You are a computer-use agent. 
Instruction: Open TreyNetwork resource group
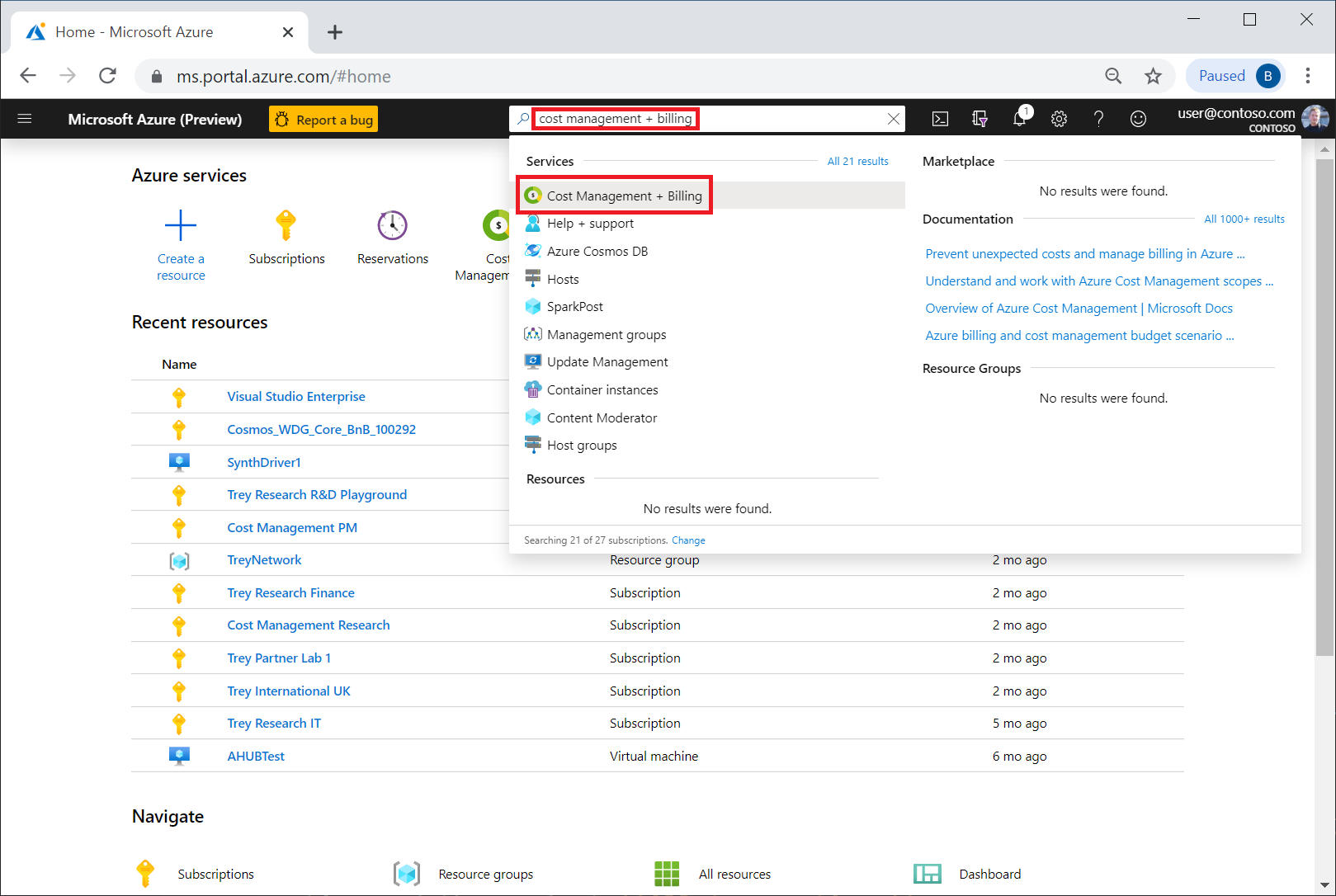tap(264, 560)
